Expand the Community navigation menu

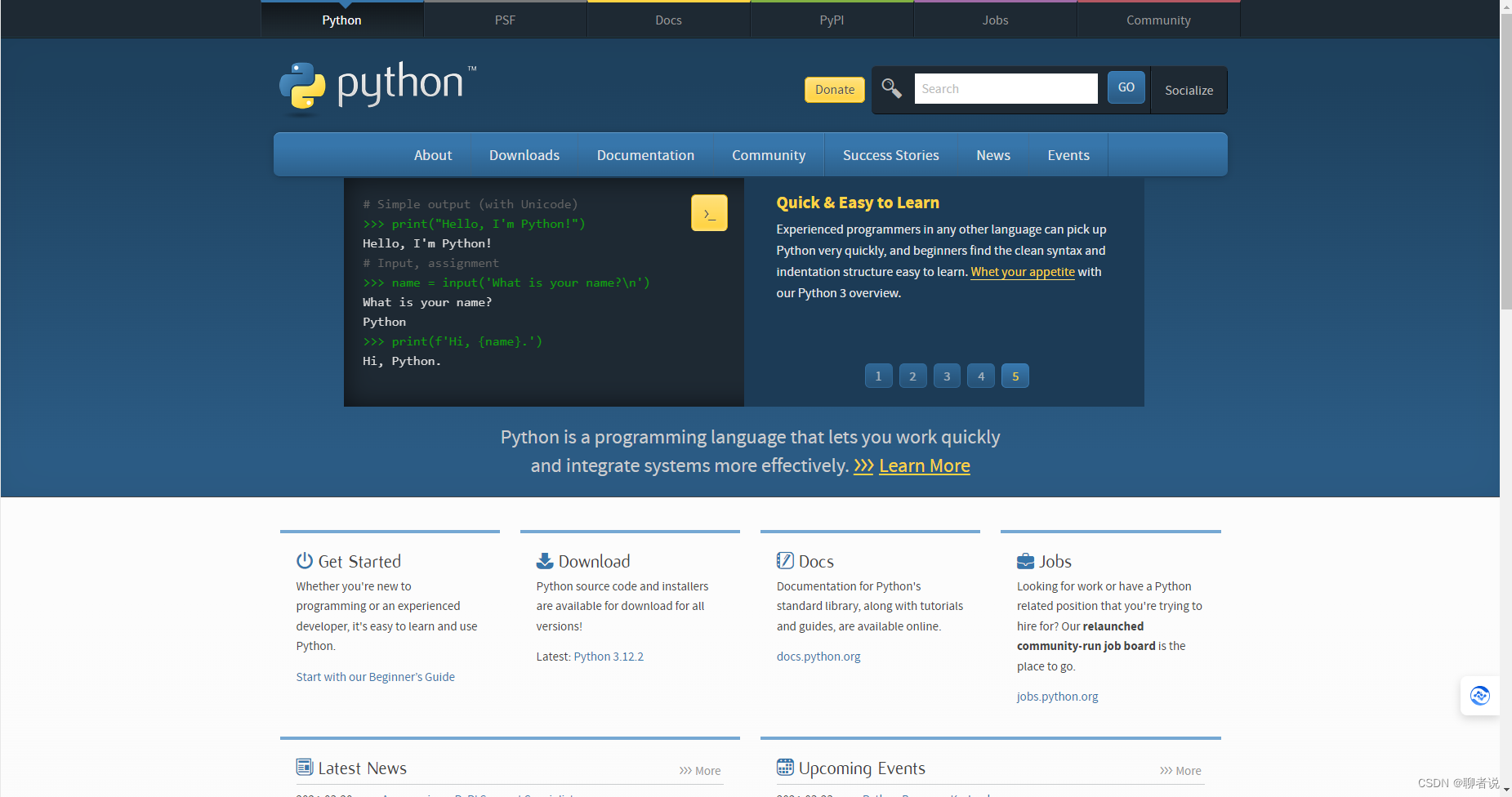pos(768,154)
